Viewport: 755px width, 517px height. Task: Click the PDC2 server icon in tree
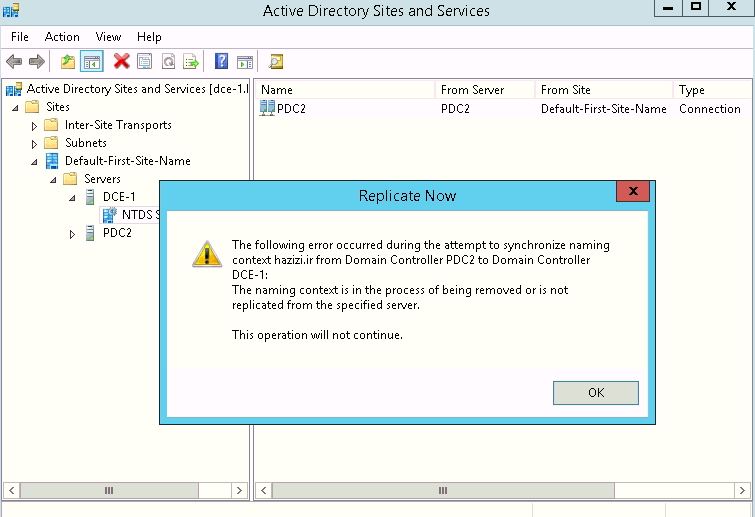pyautogui.click(x=90, y=233)
